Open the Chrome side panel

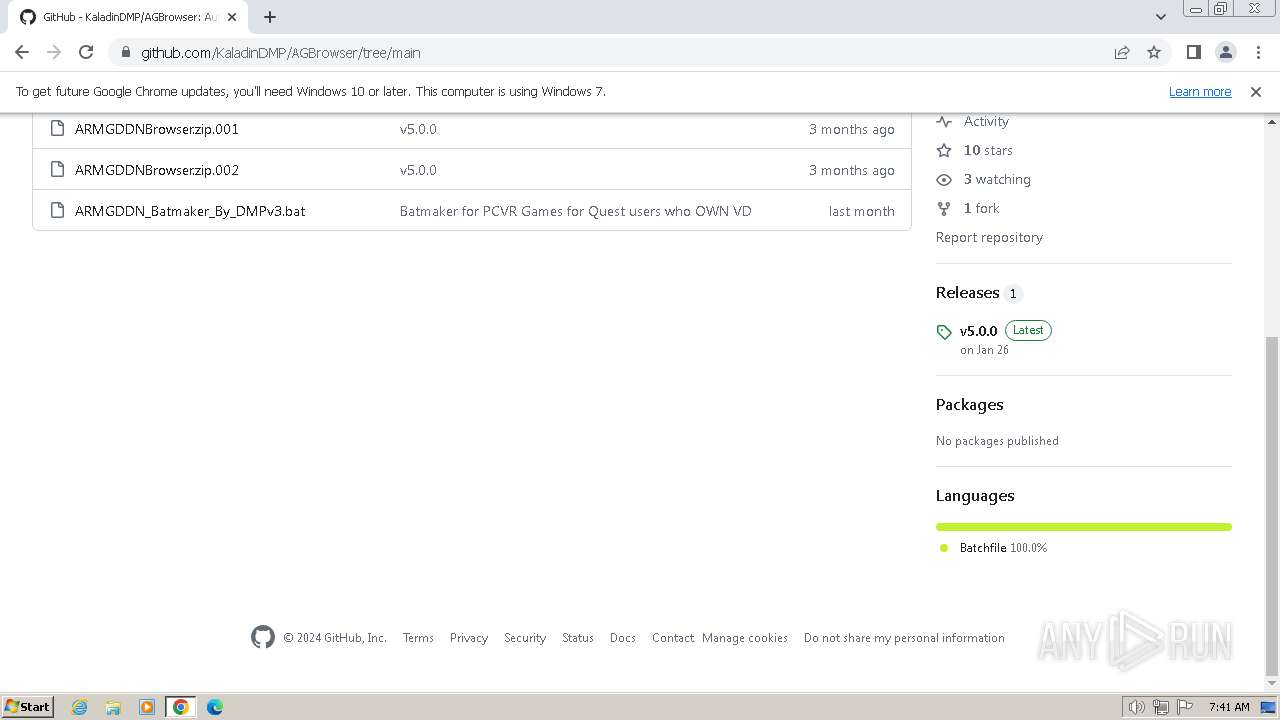click(x=1193, y=53)
